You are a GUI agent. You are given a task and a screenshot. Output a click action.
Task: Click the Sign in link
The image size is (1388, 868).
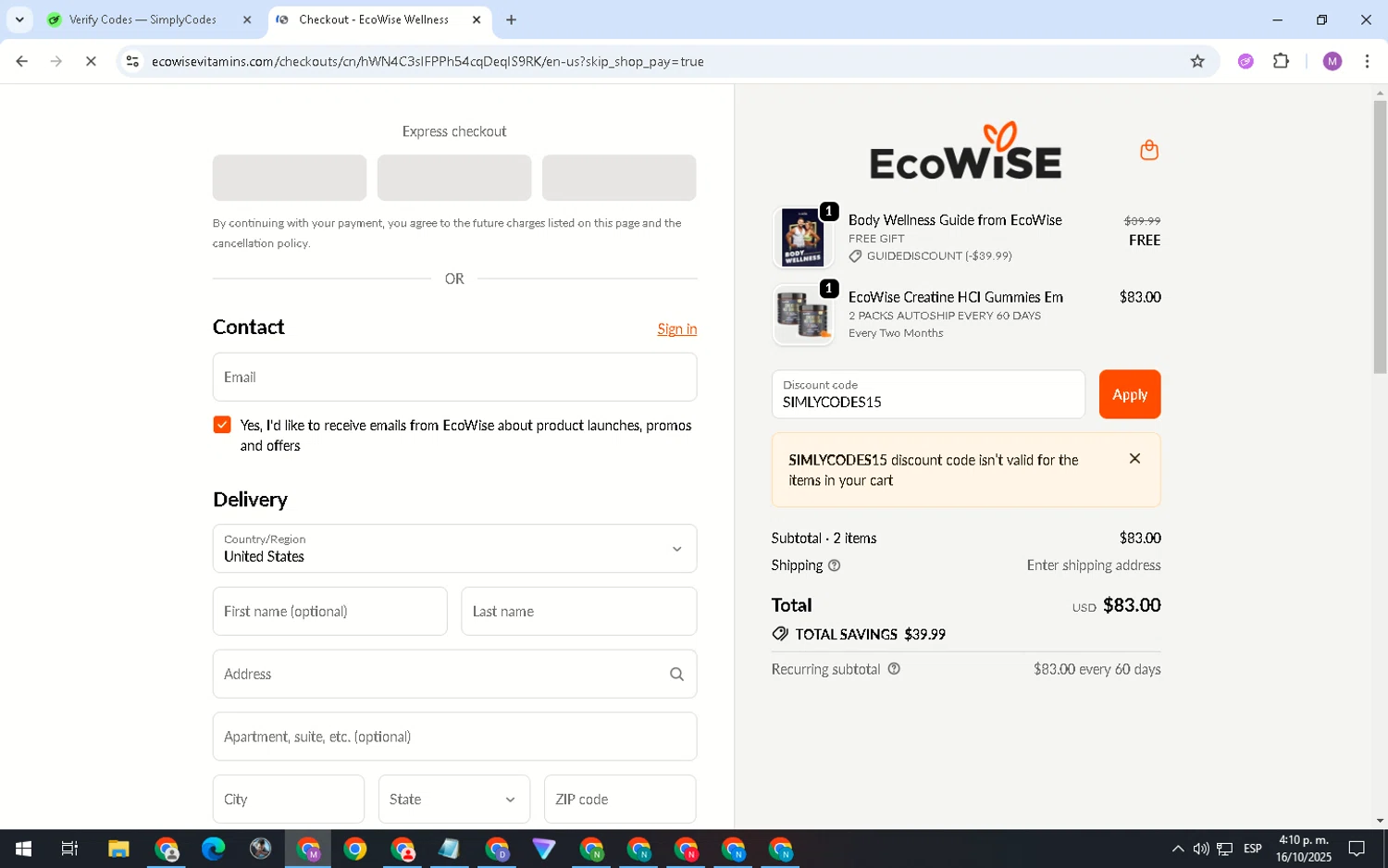coord(676,329)
